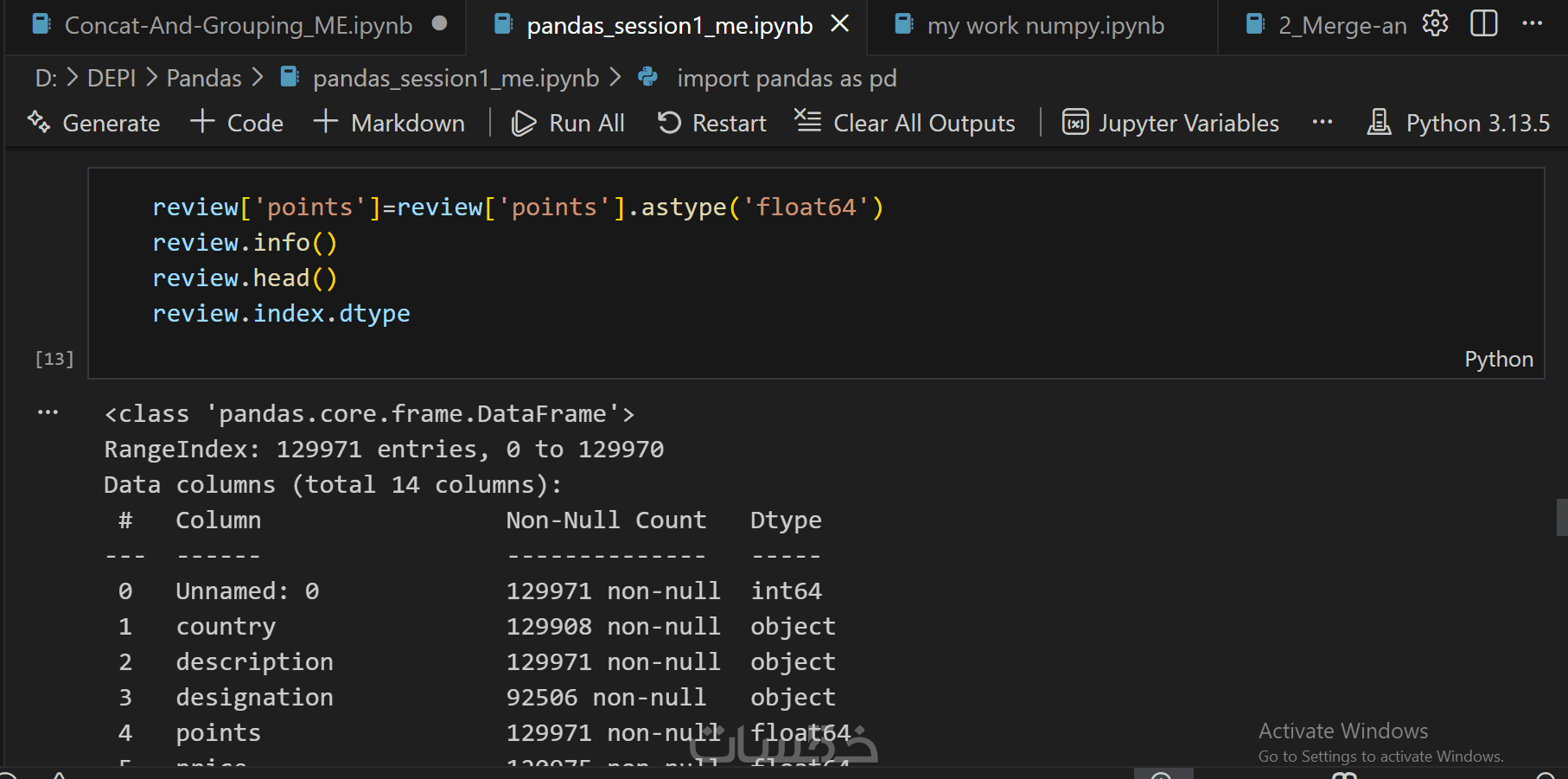This screenshot has width=1568, height=779.
Task: Clear All Outputs in notebook
Action: pos(904,123)
